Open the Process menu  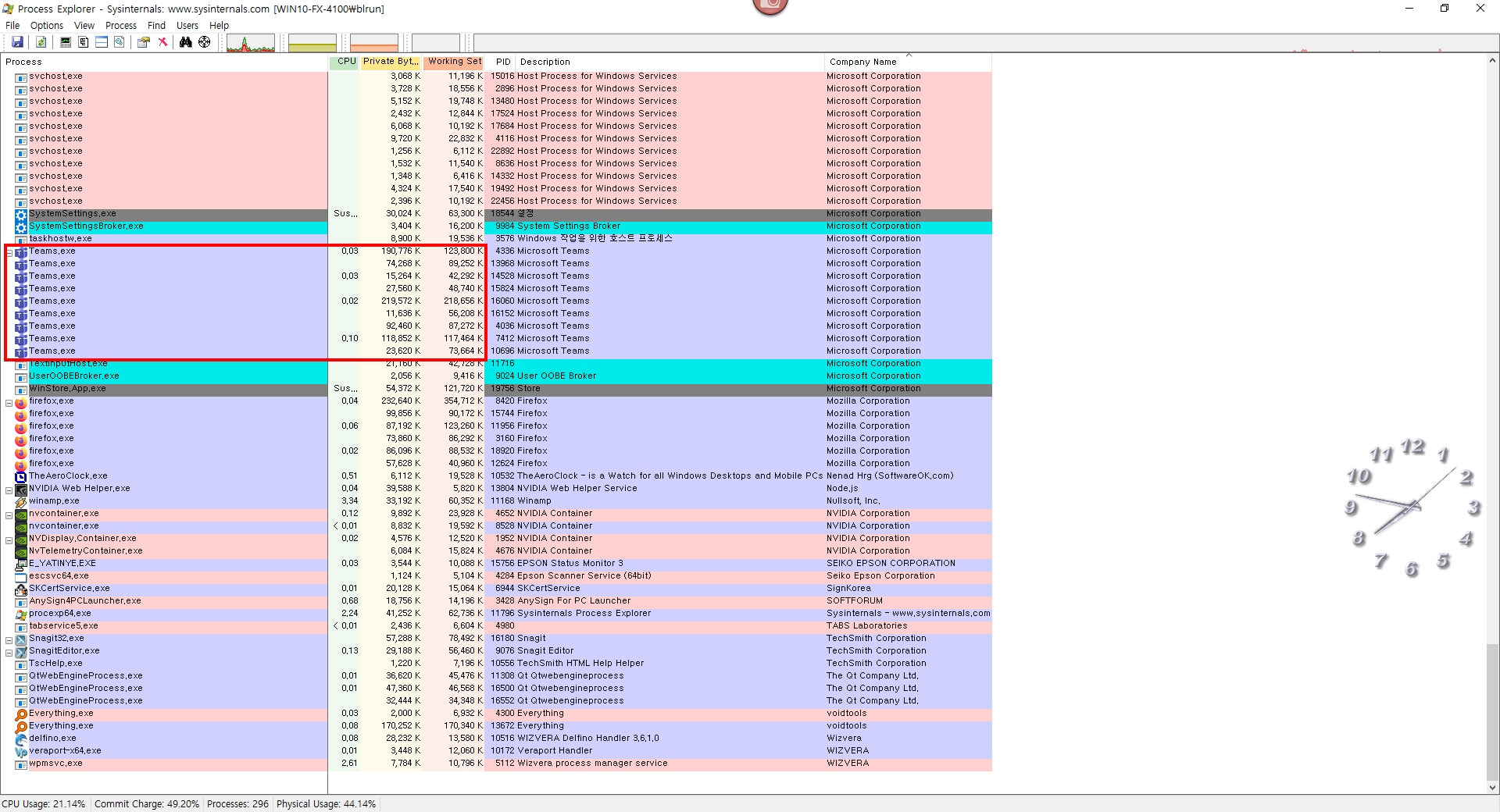click(x=121, y=26)
